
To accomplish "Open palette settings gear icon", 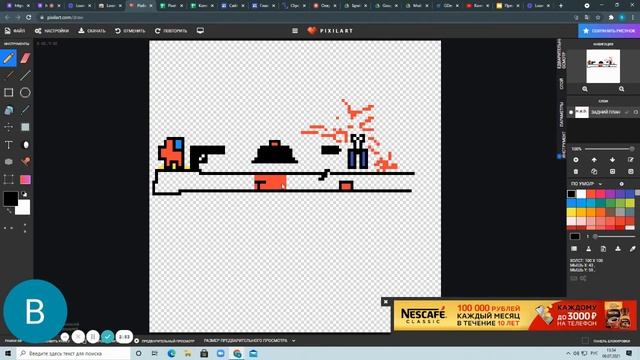I will coord(622,184).
